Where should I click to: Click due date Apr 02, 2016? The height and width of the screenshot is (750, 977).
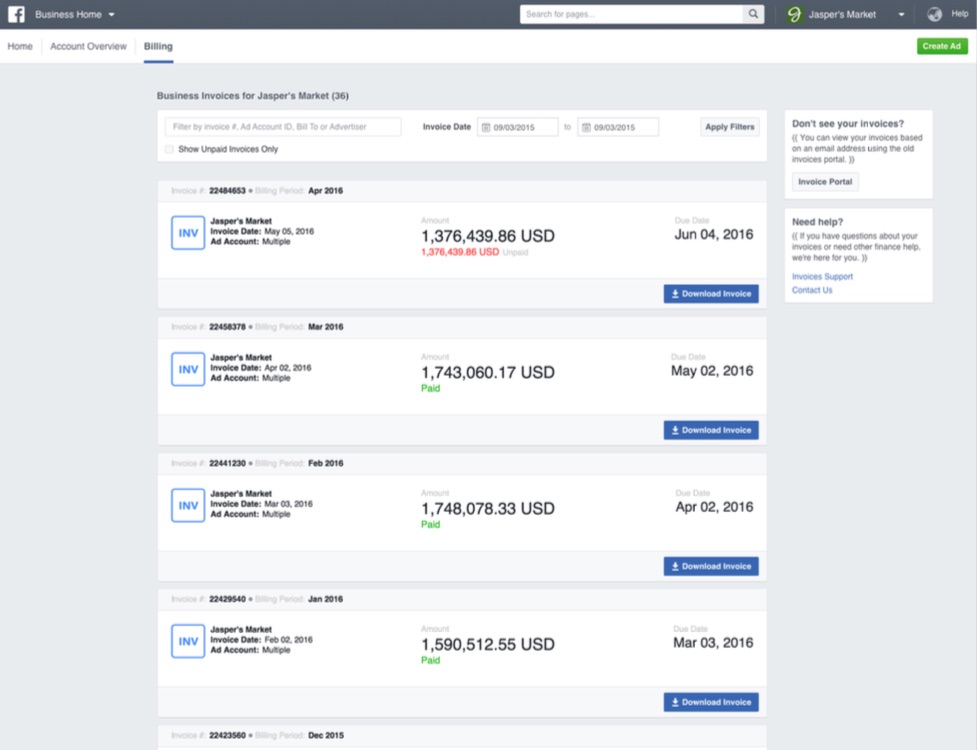tap(715, 506)
